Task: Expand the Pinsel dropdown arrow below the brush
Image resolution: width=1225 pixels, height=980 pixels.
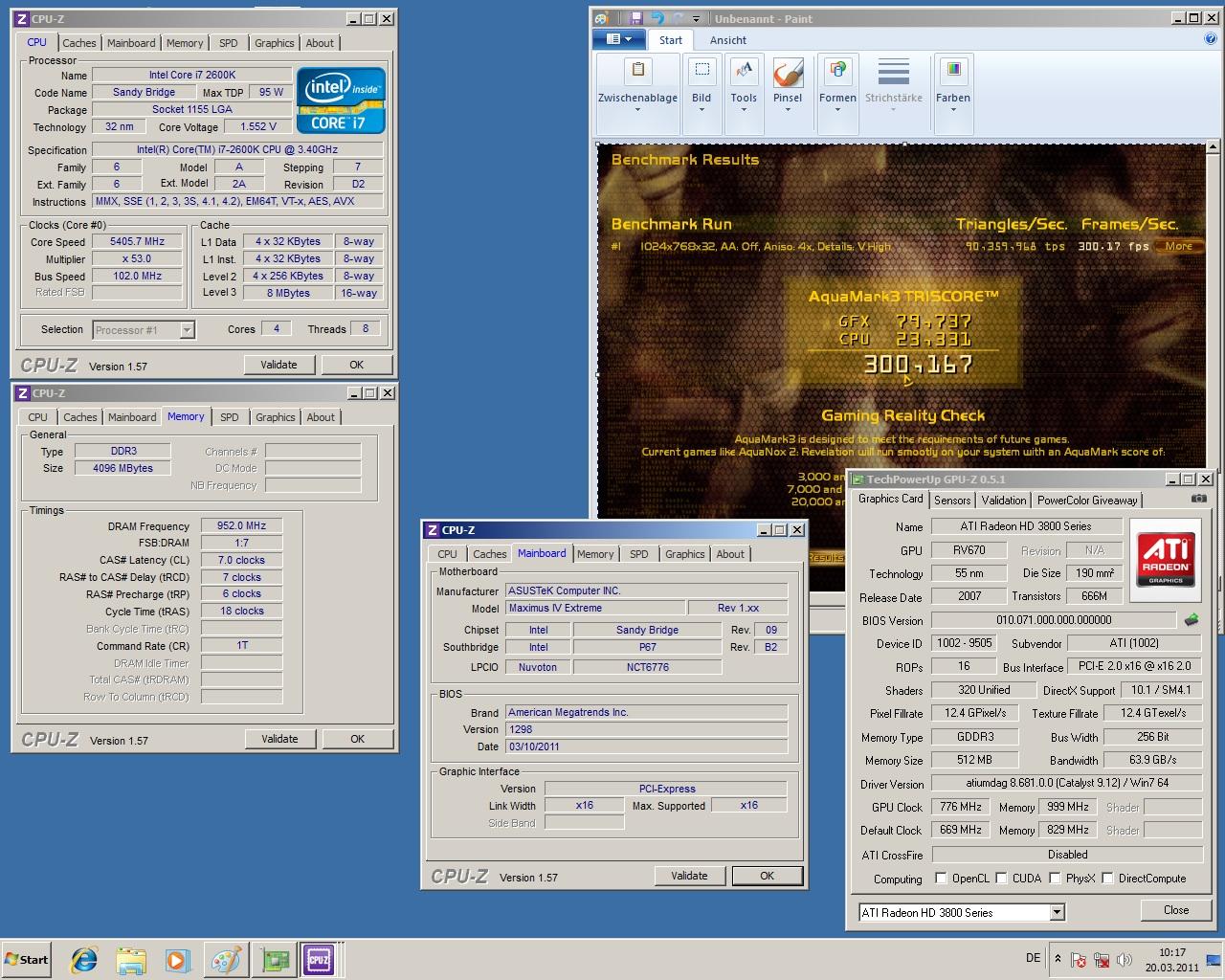Action: click(788, 109)
